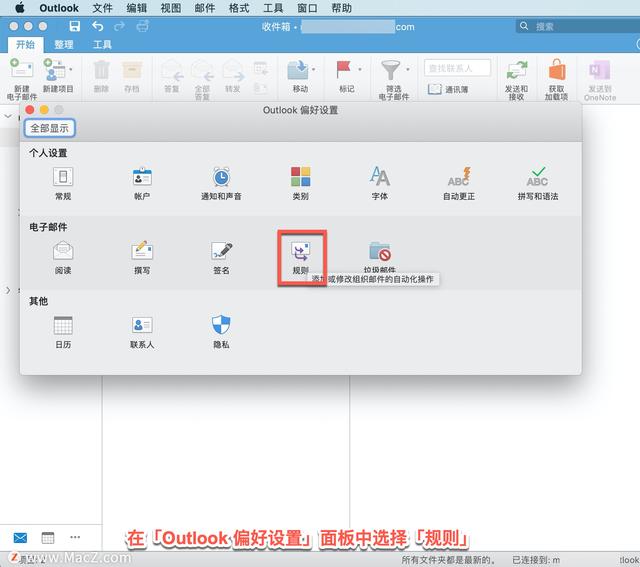This screenshot has width=640, height=567.
Task: Open the 阅读 reading preferences
Action: pyautogui.click(x=63, y=258)
